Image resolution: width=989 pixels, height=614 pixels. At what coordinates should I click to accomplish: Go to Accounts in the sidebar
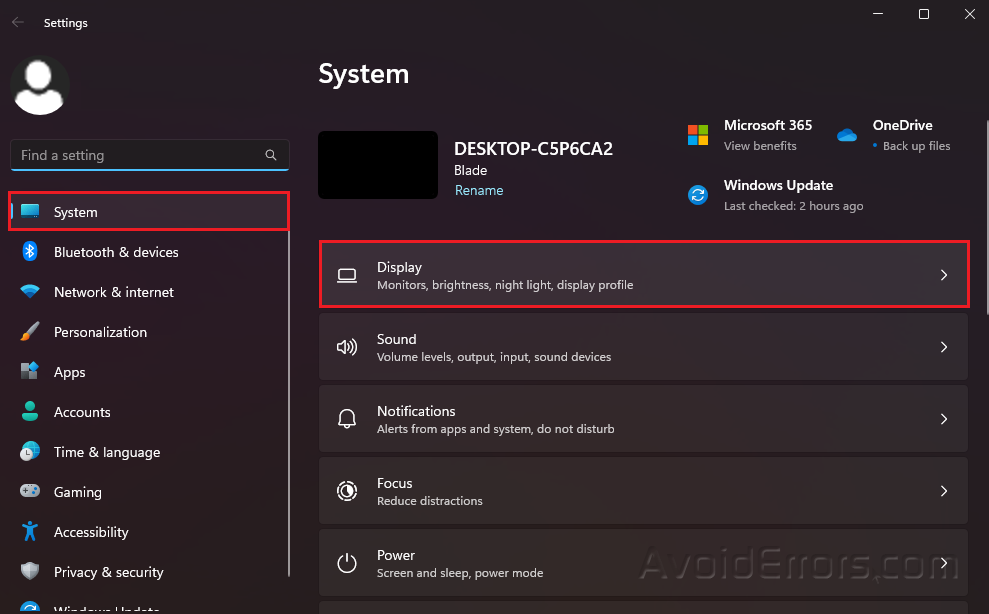[x=82, y=412]
